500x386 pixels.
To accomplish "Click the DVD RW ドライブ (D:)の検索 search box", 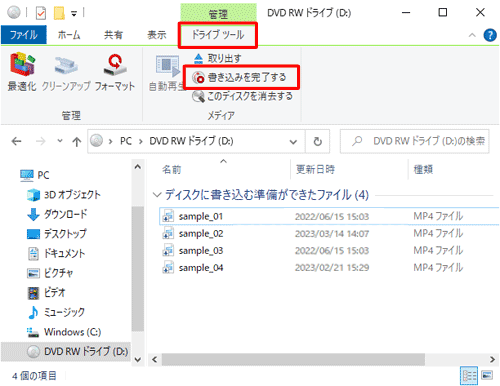I will click(414, 141).
